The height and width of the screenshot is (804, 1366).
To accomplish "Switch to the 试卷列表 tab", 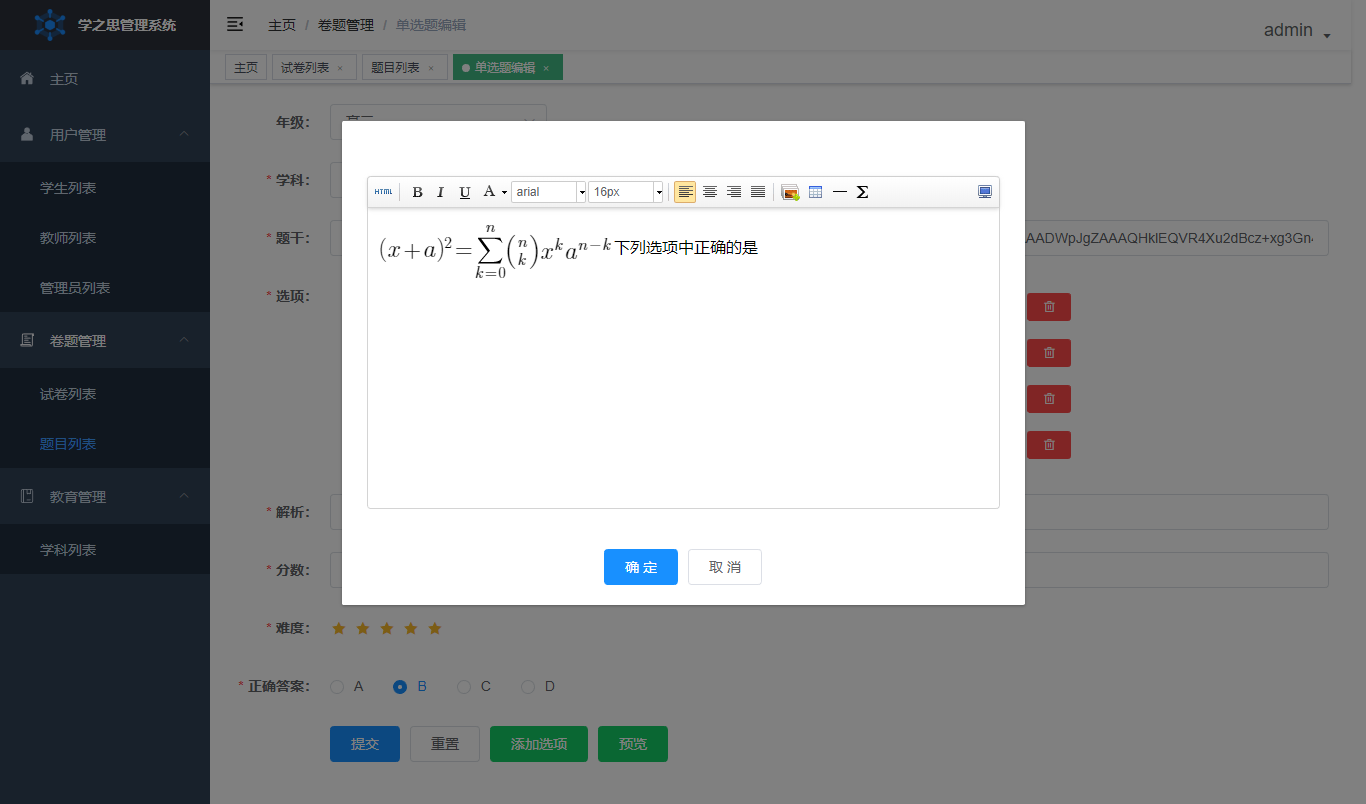I will click(x=305, y=68).
